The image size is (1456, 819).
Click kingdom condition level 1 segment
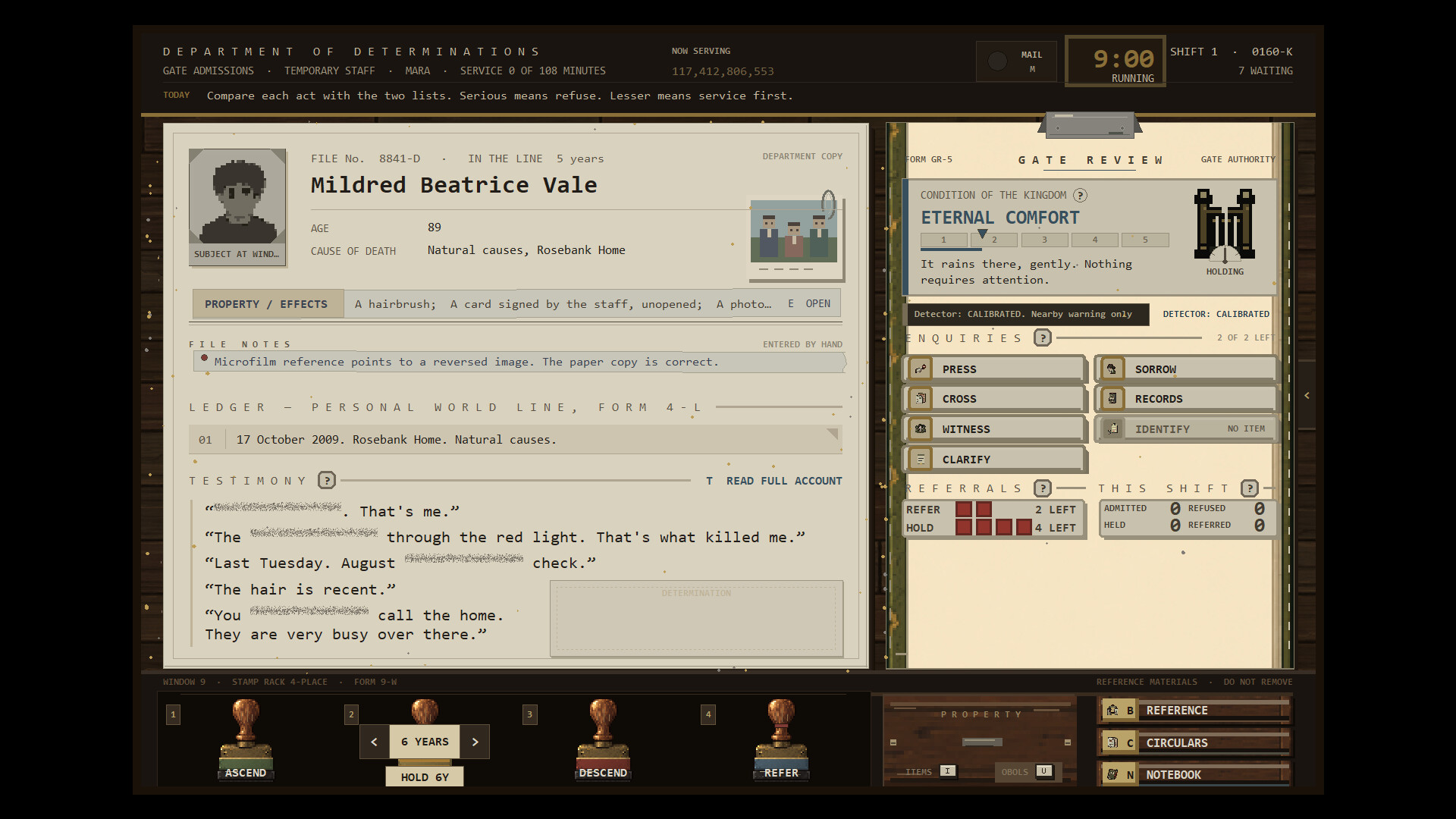click(943, 240)
